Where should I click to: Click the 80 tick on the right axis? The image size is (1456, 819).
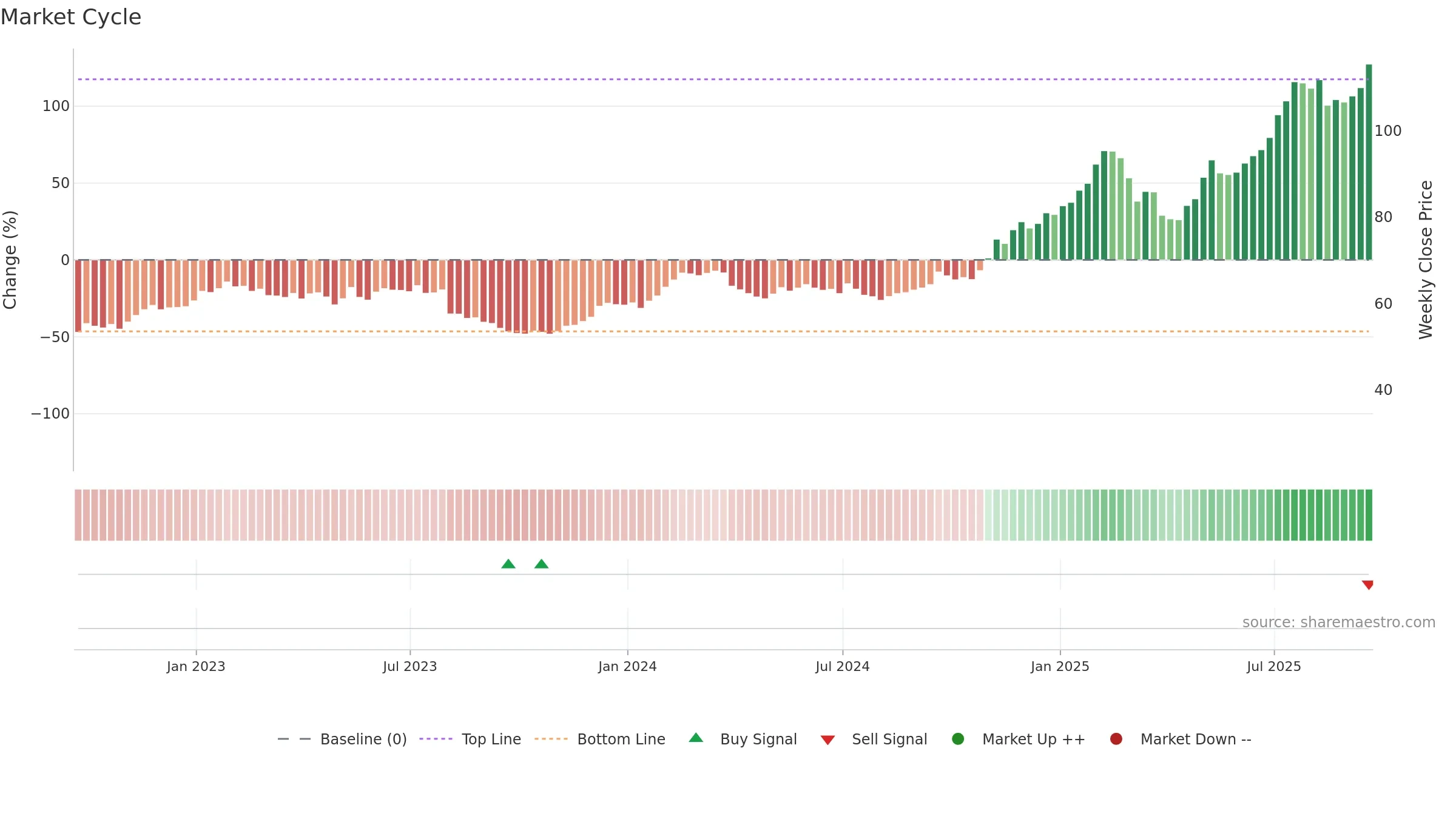click(x=1383, y=217)
